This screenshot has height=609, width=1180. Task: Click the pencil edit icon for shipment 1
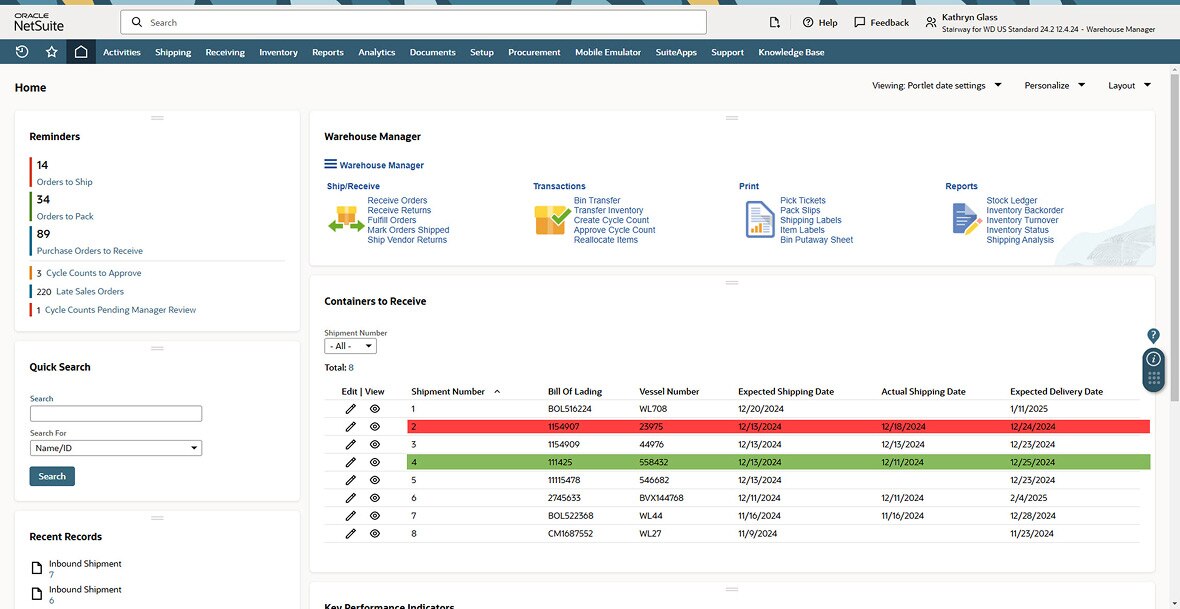click(x=350, y=409)
